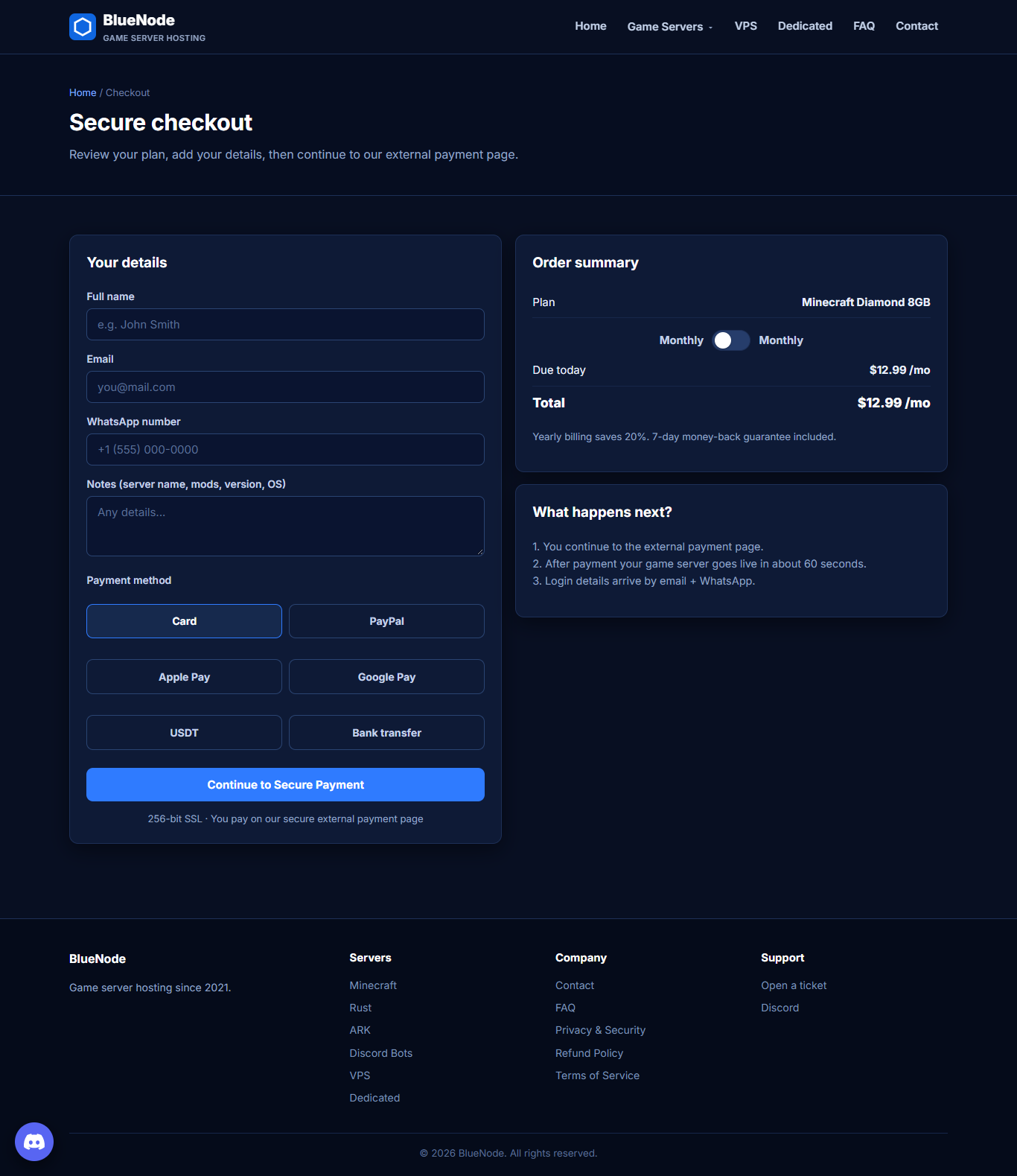1017x1176 pixels.
Task: Click the BlueNode hexagon logo icon
Action: coord(83,27)
